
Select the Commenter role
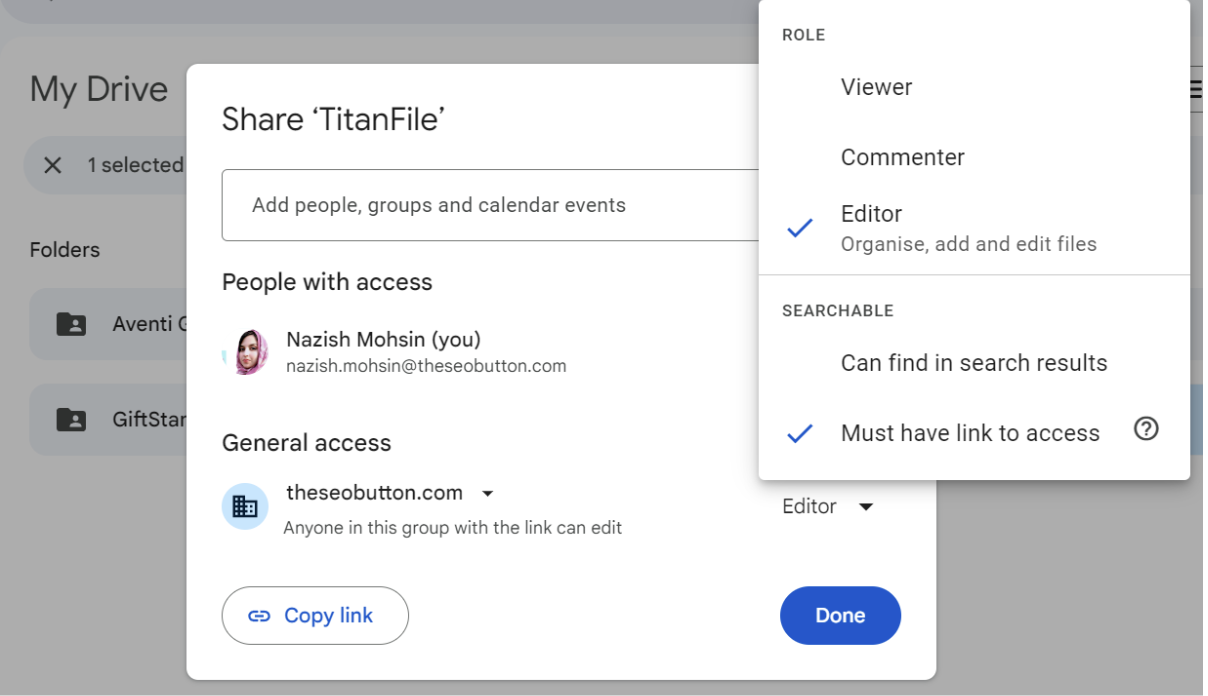tap(902, 157)
